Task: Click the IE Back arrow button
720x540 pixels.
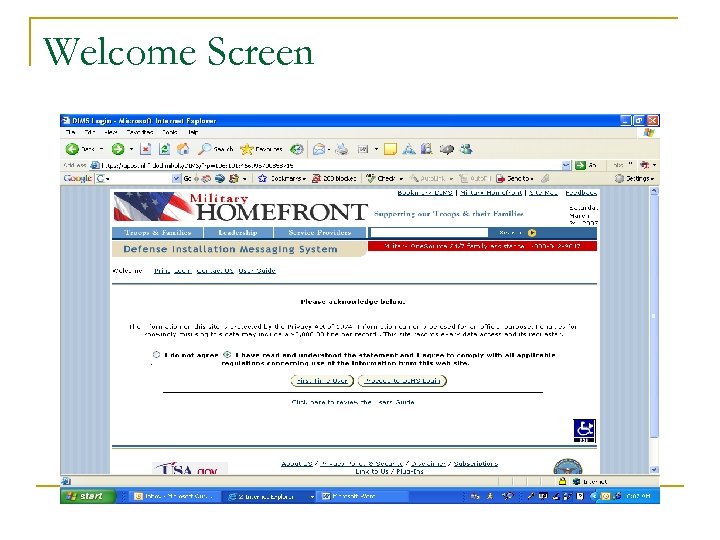Action: [72, 149]
